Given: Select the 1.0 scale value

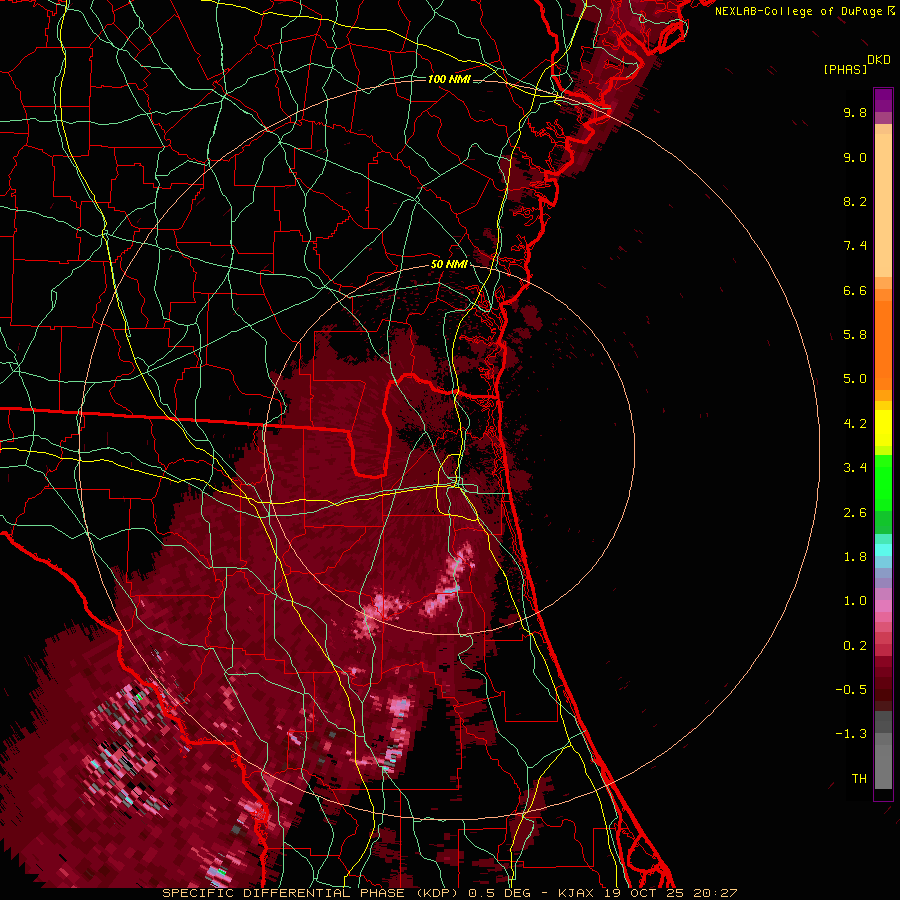Looking at the screenshot, I should (x=855, y=601).
